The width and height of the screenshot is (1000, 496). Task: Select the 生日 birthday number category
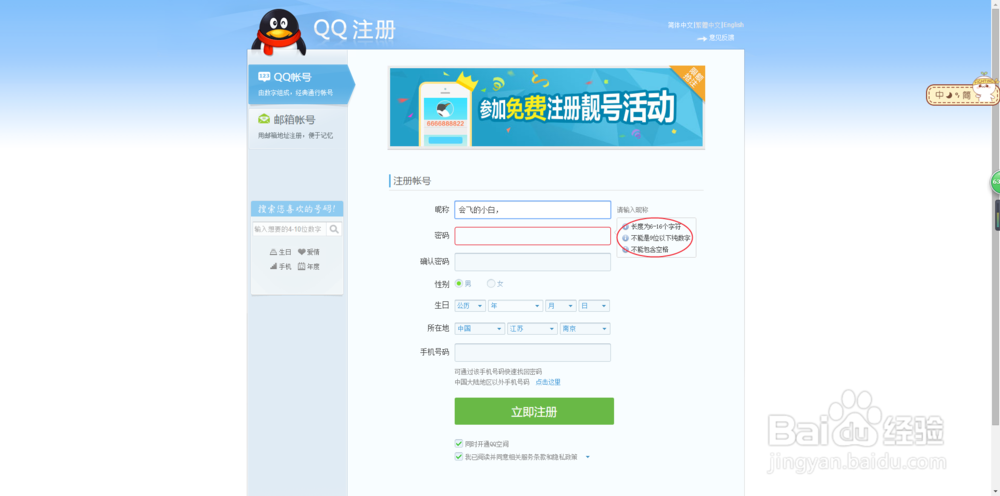tap(281, 252)
